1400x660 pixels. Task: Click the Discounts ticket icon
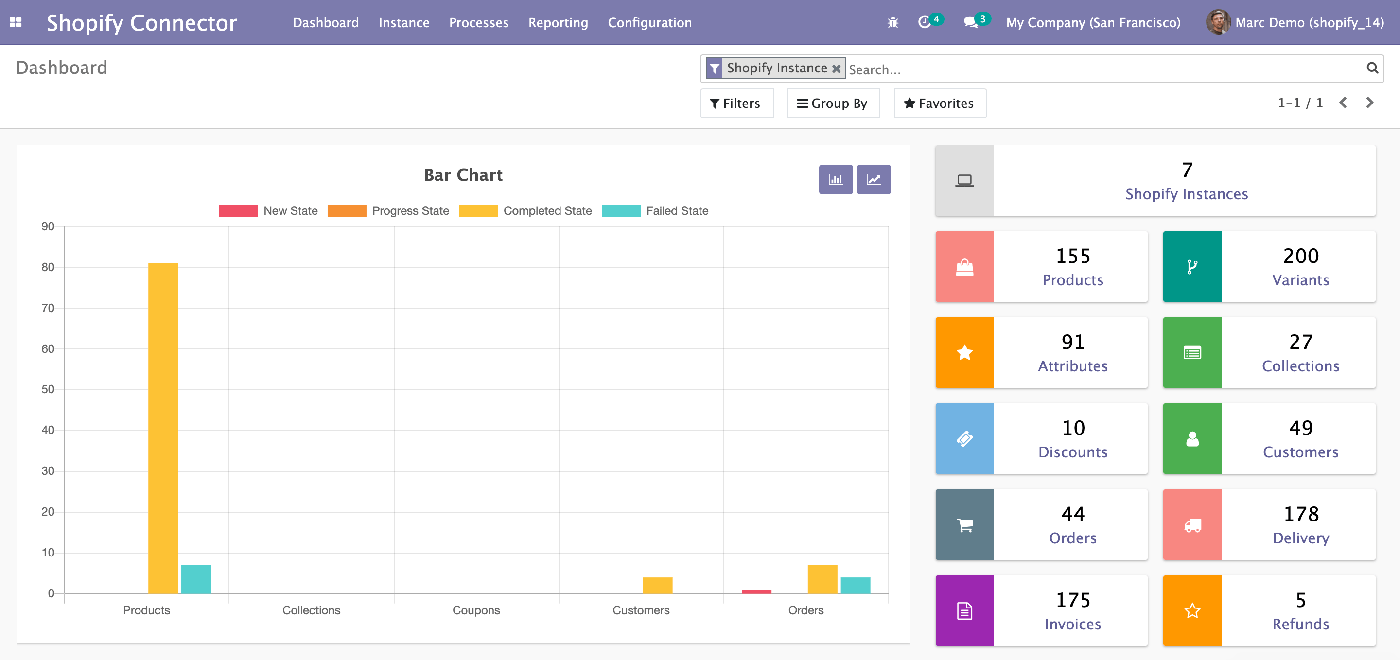coord(965,439)
